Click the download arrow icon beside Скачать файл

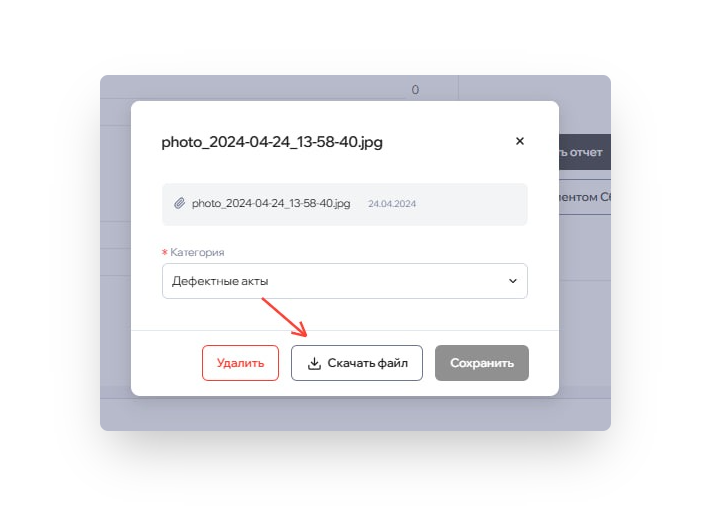[x=314, y=363]
